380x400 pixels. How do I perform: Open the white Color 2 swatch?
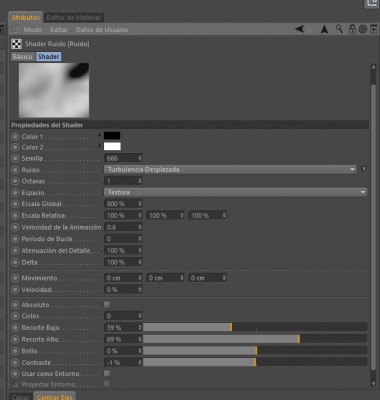112,146
